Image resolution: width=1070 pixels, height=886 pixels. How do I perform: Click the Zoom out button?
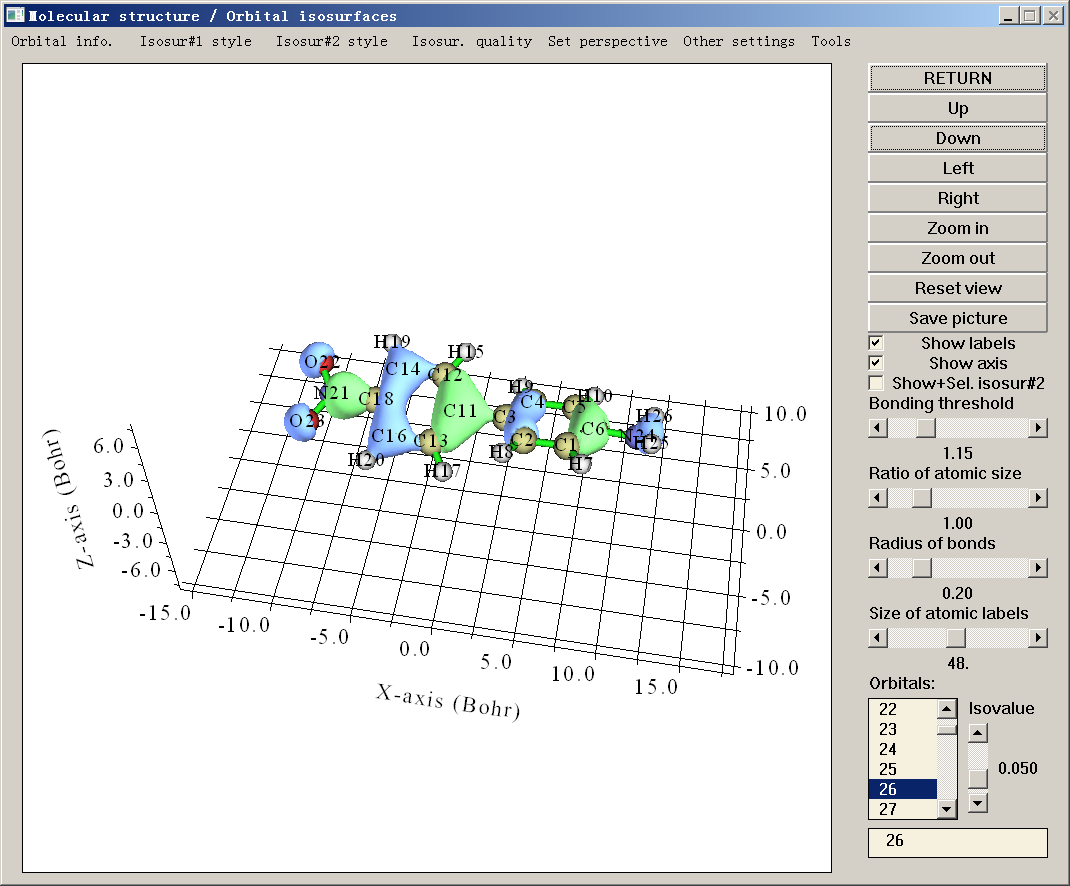click(x=957, y=258)
